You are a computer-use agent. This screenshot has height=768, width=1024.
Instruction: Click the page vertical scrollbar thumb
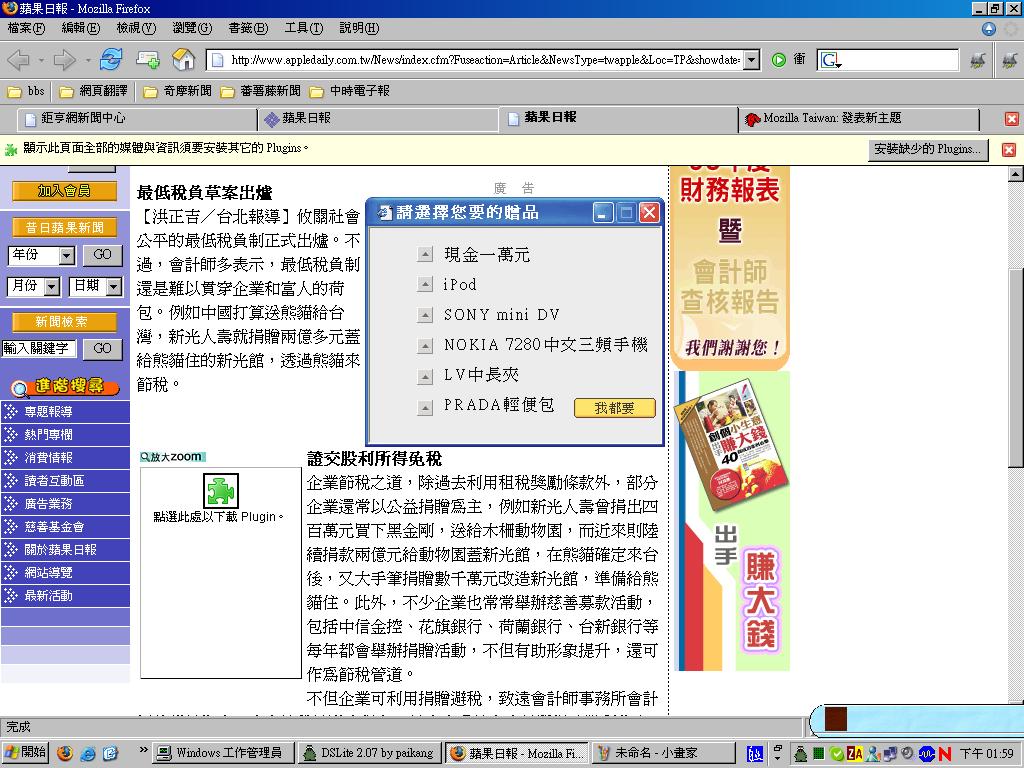point(1016,369)
